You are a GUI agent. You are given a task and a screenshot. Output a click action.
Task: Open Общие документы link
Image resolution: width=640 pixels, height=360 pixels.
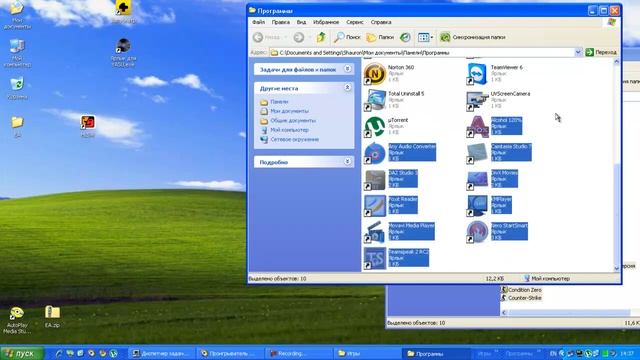coord(293,120)
